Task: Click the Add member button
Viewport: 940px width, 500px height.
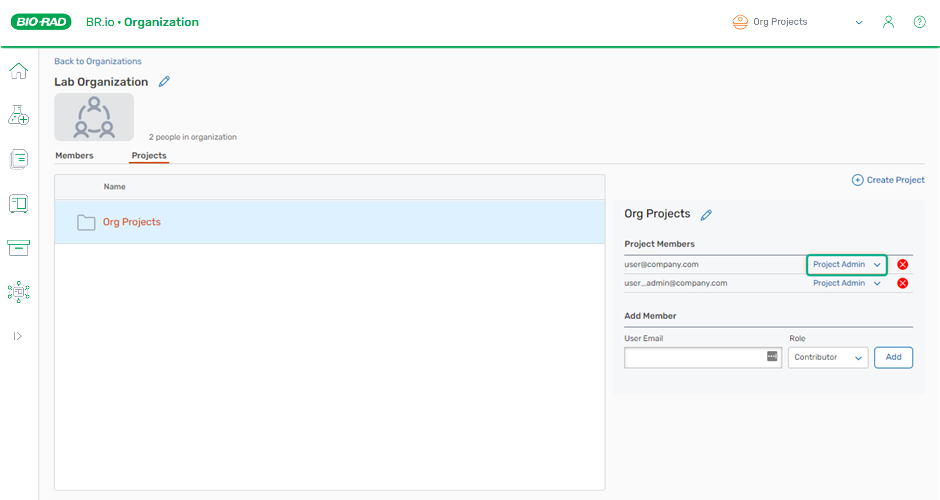Action: click(x=893, y=358)
